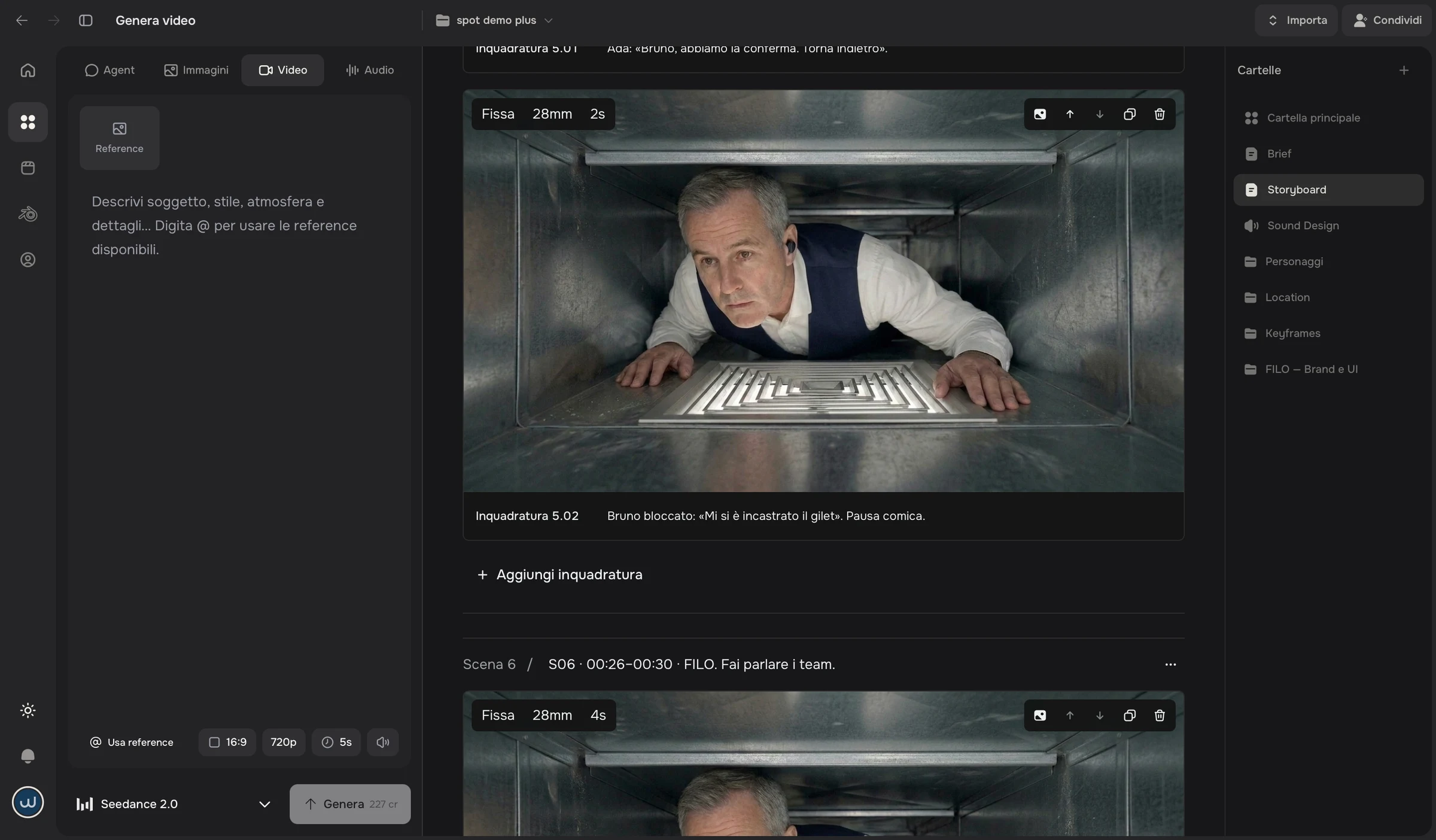Go back with the left arrow
The width and height of the screenshot is (1436, 840).
[22, 20]
